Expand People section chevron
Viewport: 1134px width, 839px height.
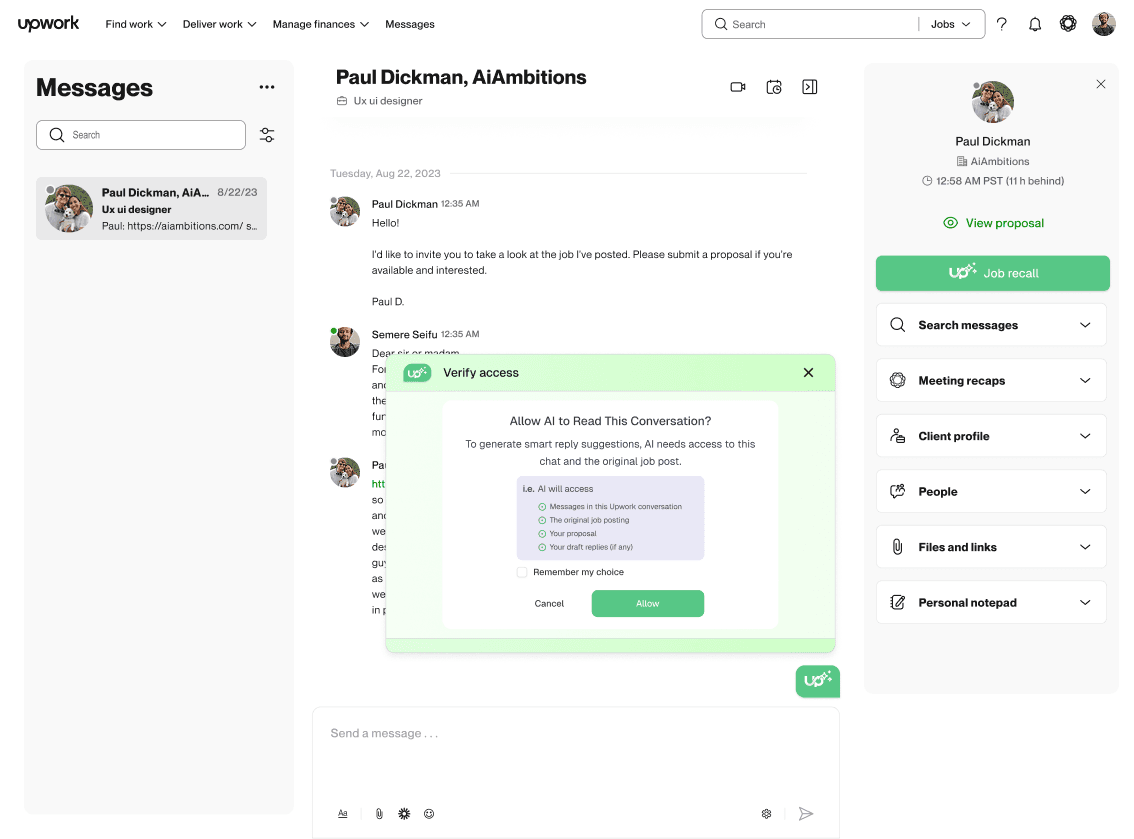pyautogui.click(x=1085, y=492)
